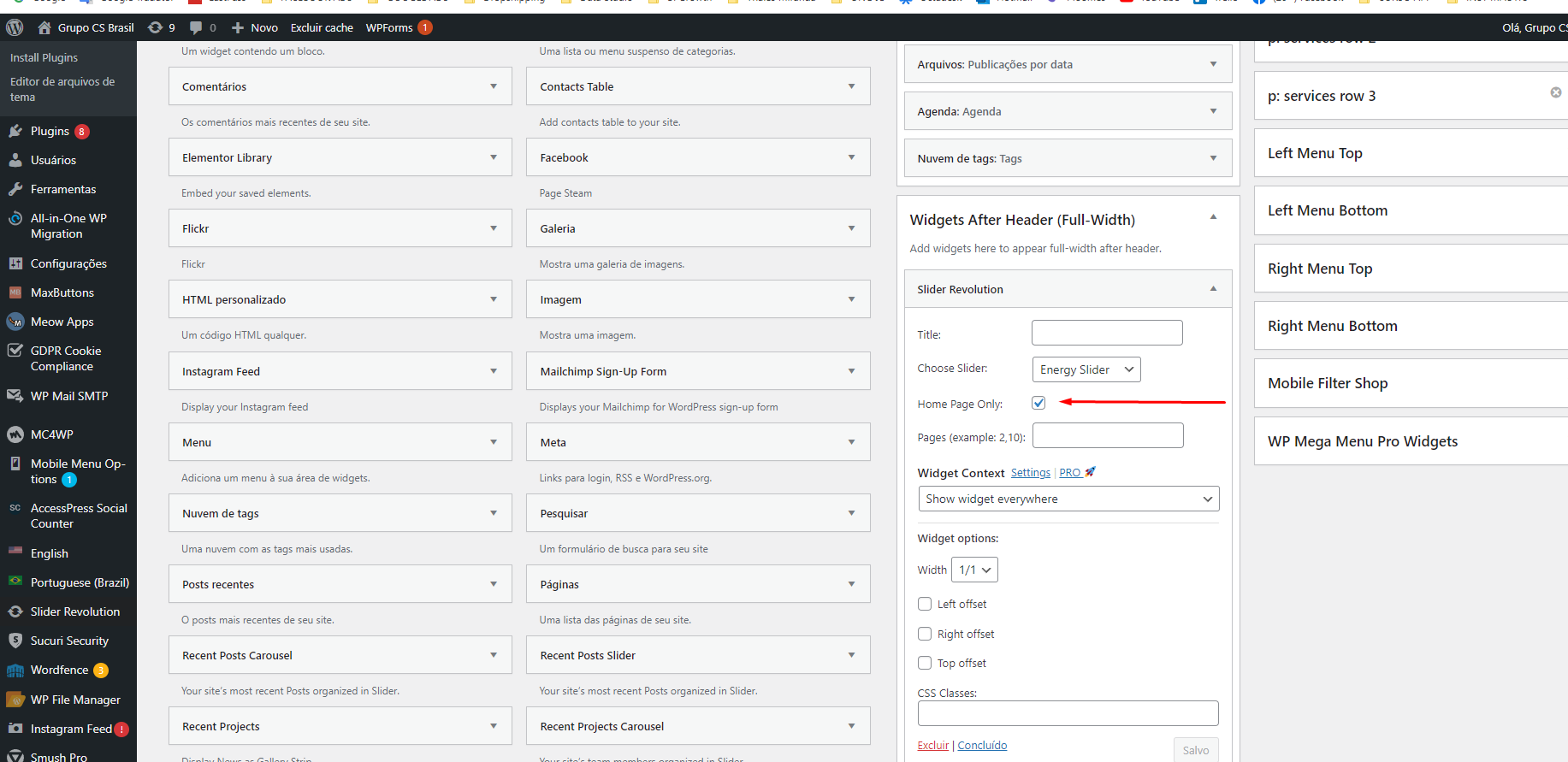Viewport: 1568px width, 762px height.
Task: Click the Ferramentas wrench icon
Action: 15,189
